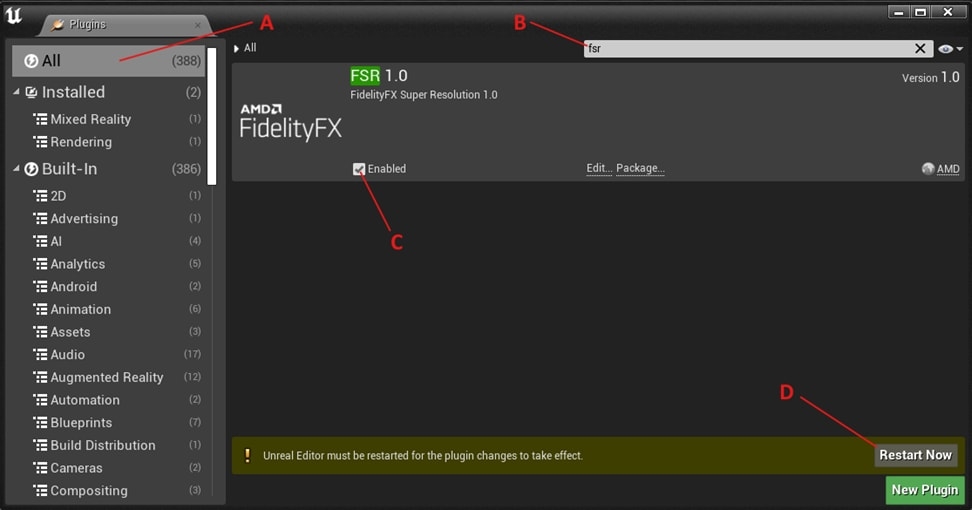Viewport: 972px width, 510px height.
Task: Click the FSR 1.0 plugin title
Action: pyautogui.click(x=379, y=76)
